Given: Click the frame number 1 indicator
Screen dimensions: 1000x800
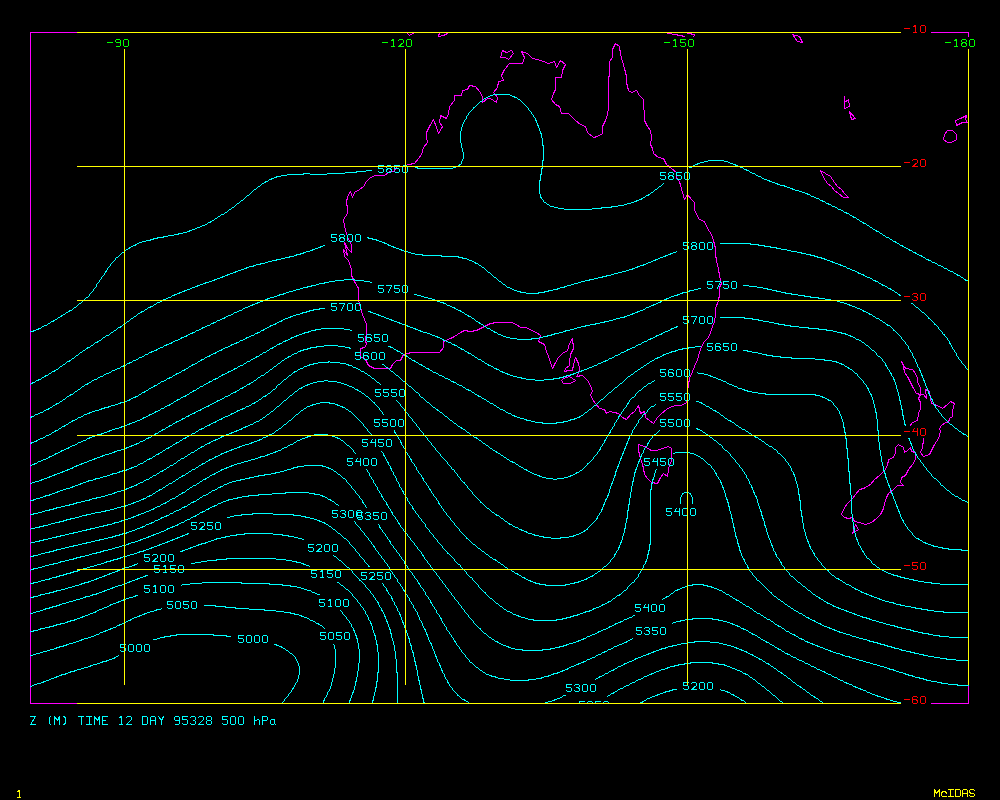Looking at the screenshot, I should pyautogui.click(x=18, y=793).
